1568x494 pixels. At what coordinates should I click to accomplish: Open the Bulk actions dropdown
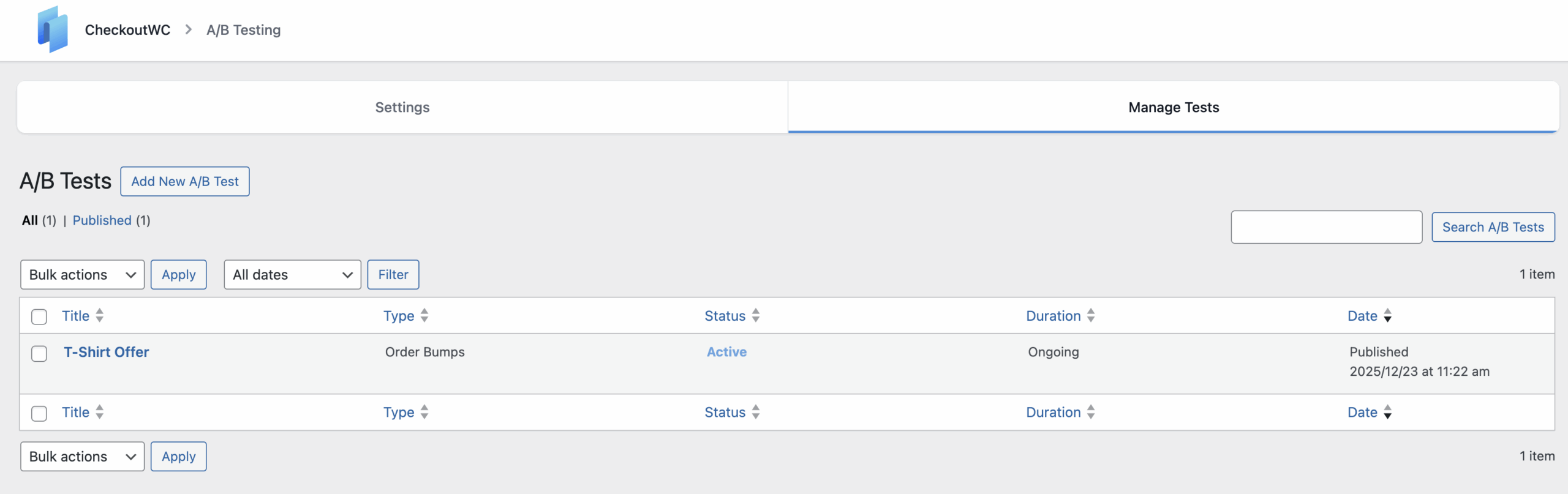click(81, 274)
